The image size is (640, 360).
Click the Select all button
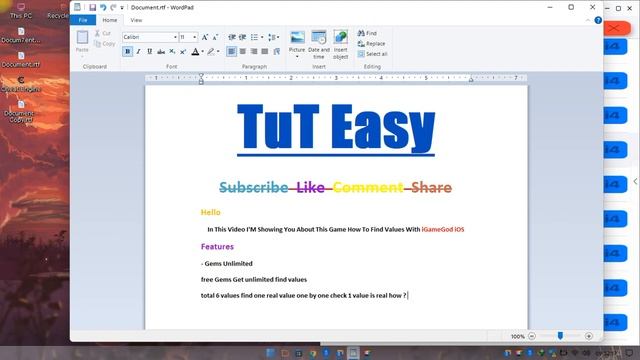click(x=372, y=54)
